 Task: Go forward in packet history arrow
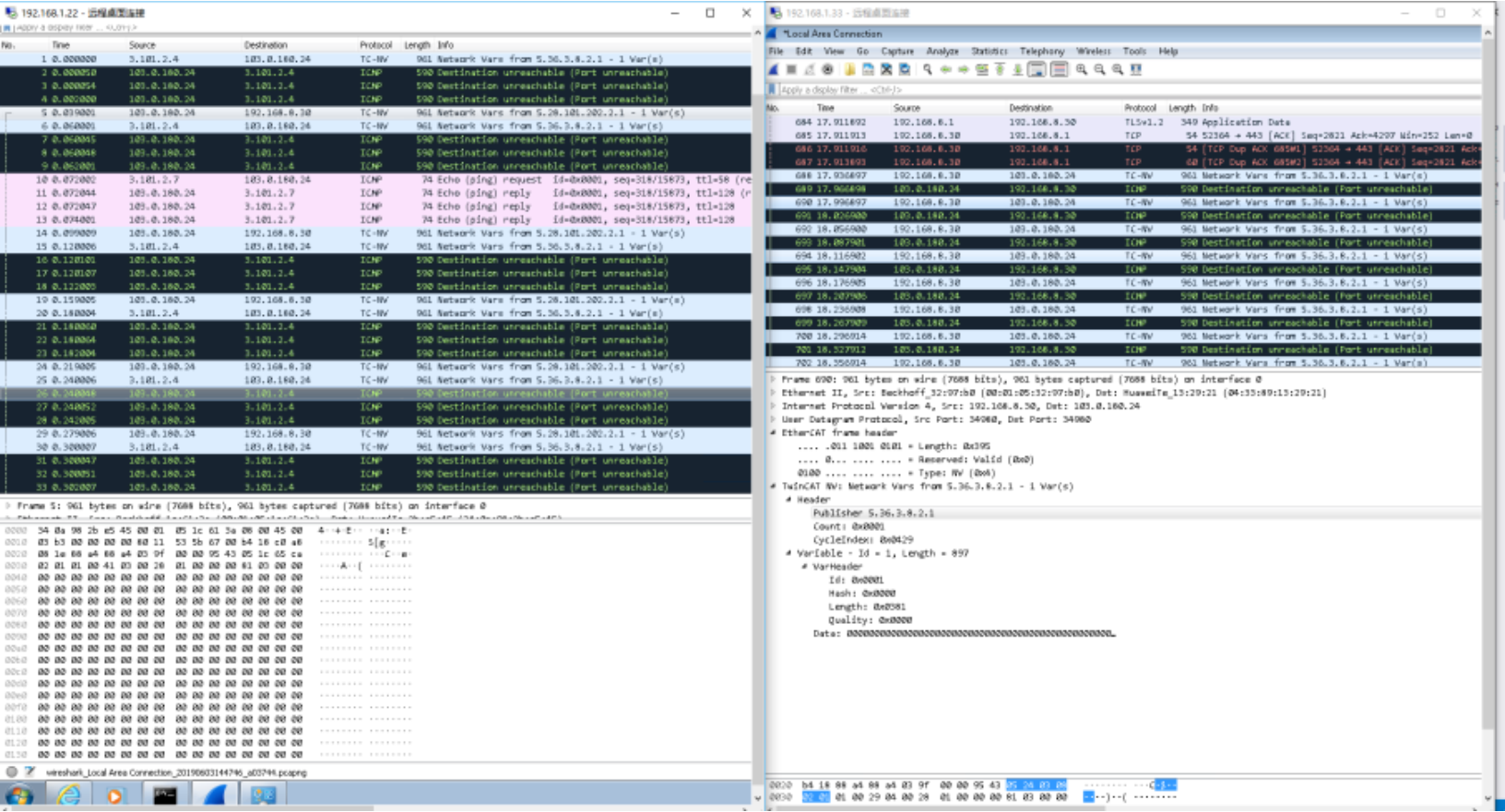964,70
